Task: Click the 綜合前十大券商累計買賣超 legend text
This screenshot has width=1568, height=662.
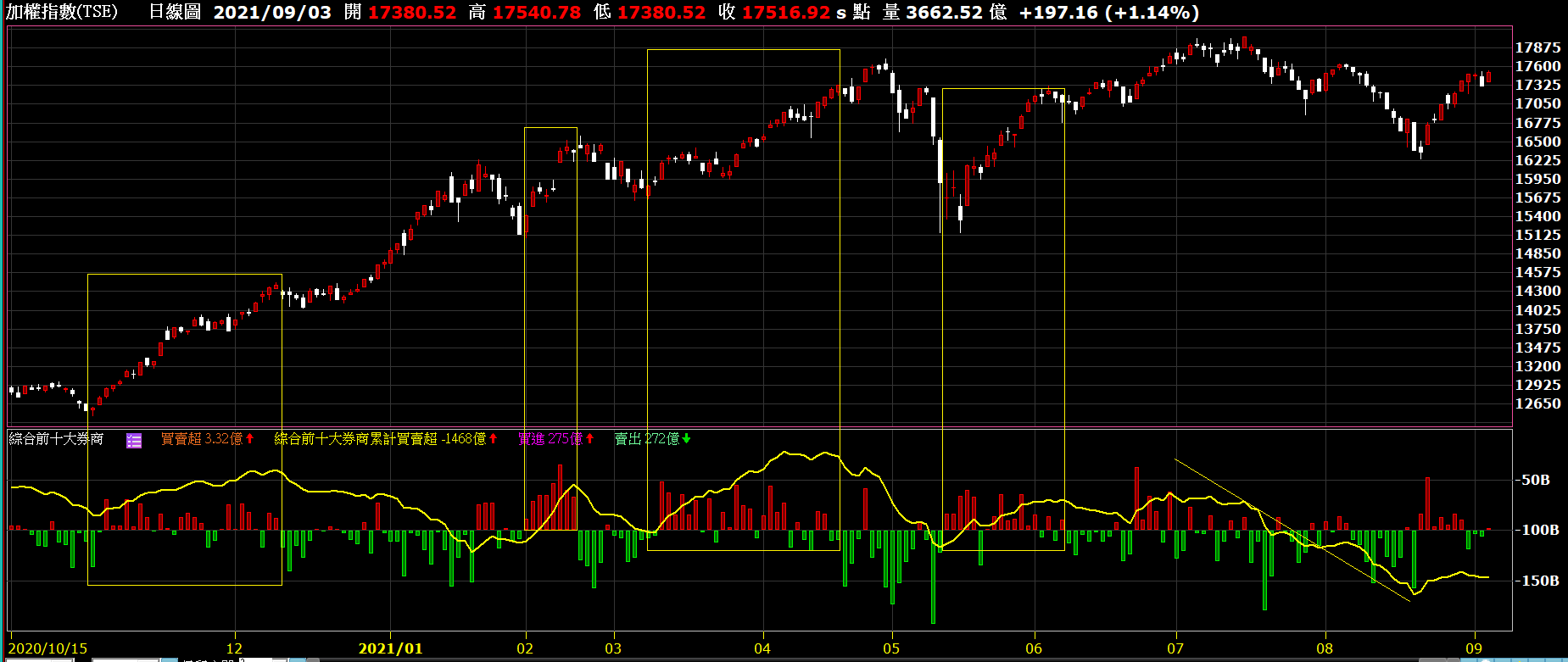Action: pyautogui.click(x=355, y=439)
